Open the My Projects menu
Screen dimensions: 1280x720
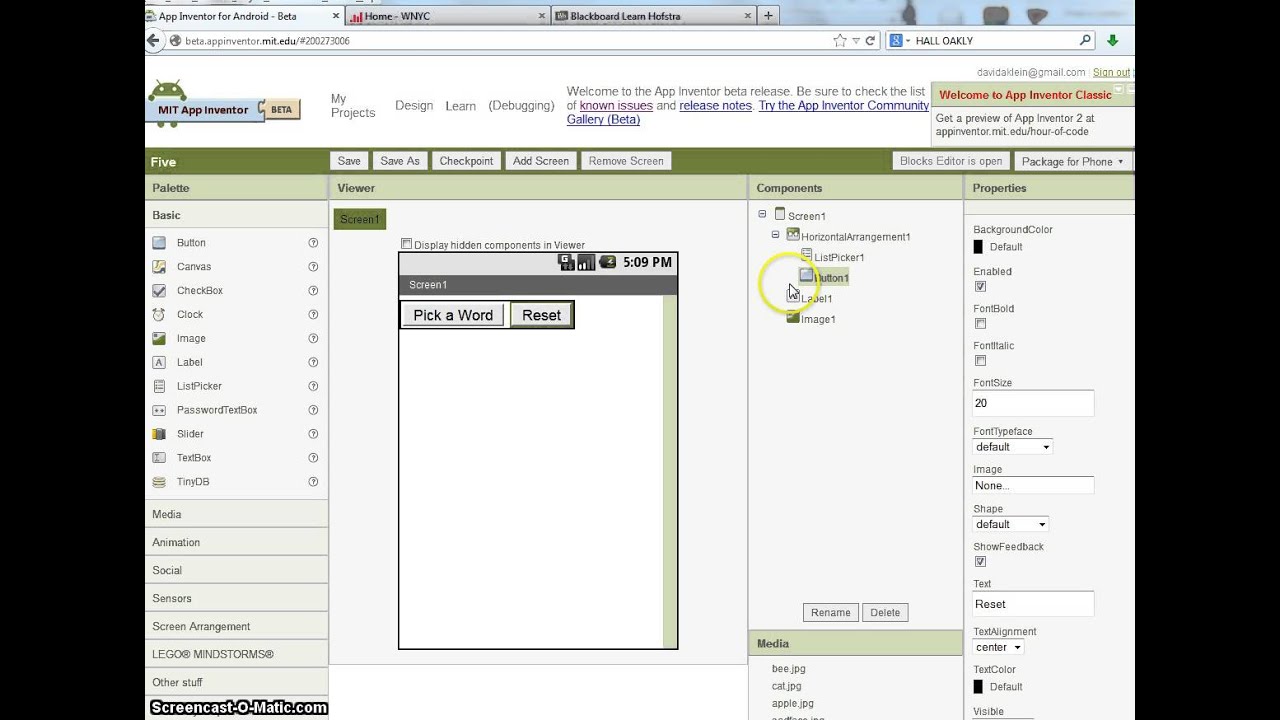352,106
